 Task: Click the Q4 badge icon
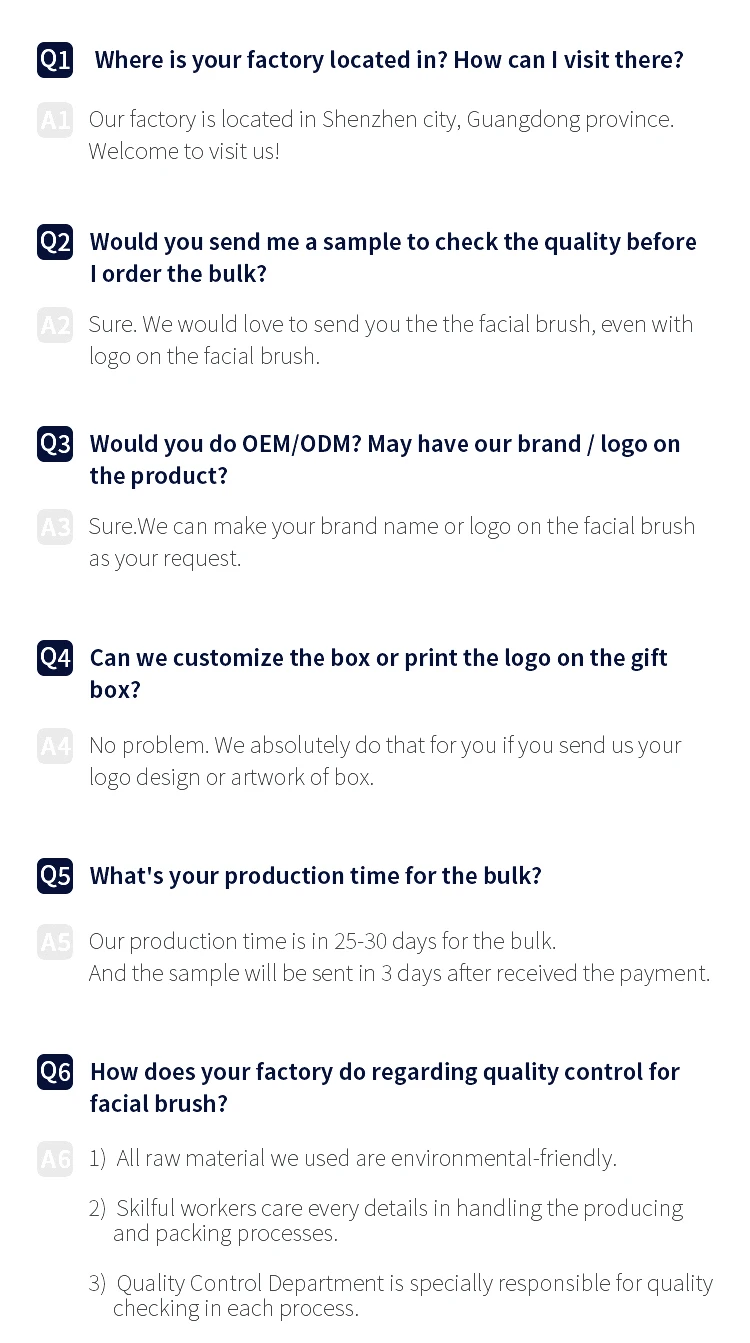tap(55, 658)
